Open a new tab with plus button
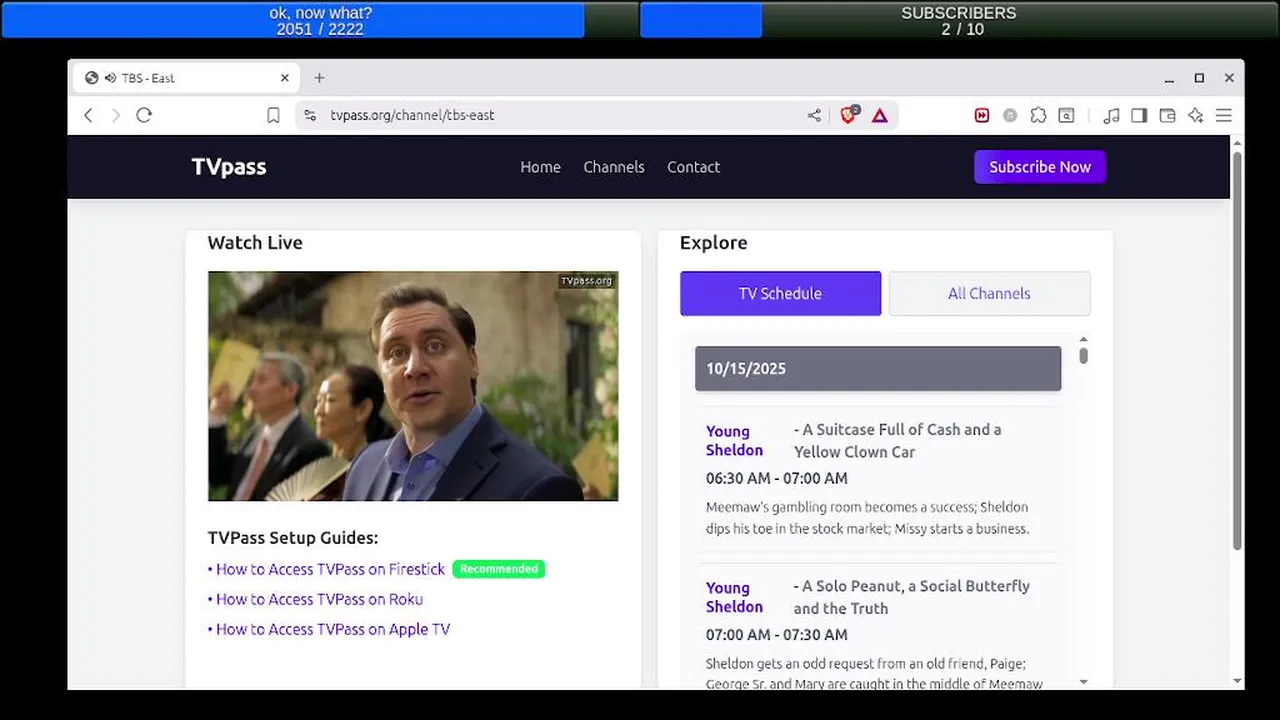1280x720 pixels. pyautogui.click(x=319, y=78)
